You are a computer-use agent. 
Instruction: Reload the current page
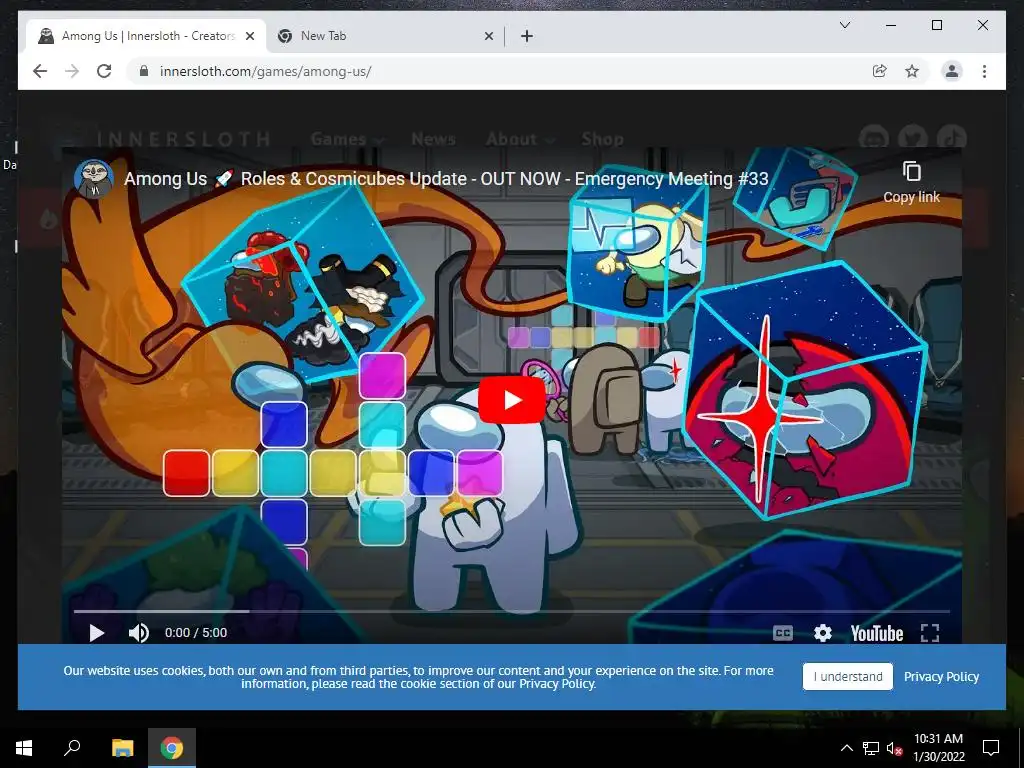[104, 71]
